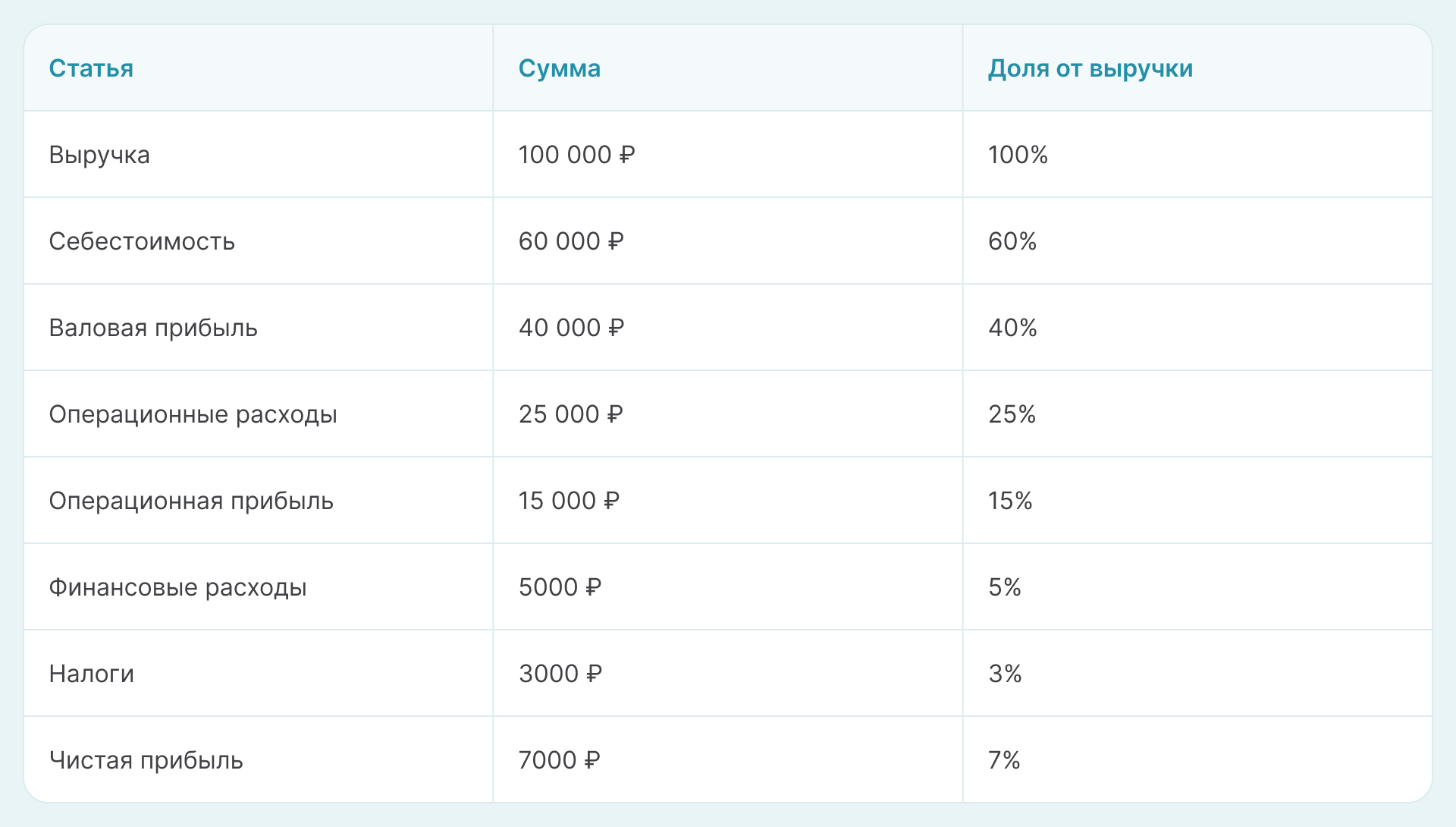Image resolution: width=1456 pixels, height=827 pixels.
Task: Select the Финансовые расходы row label
Action: click(x=177, y=587)
